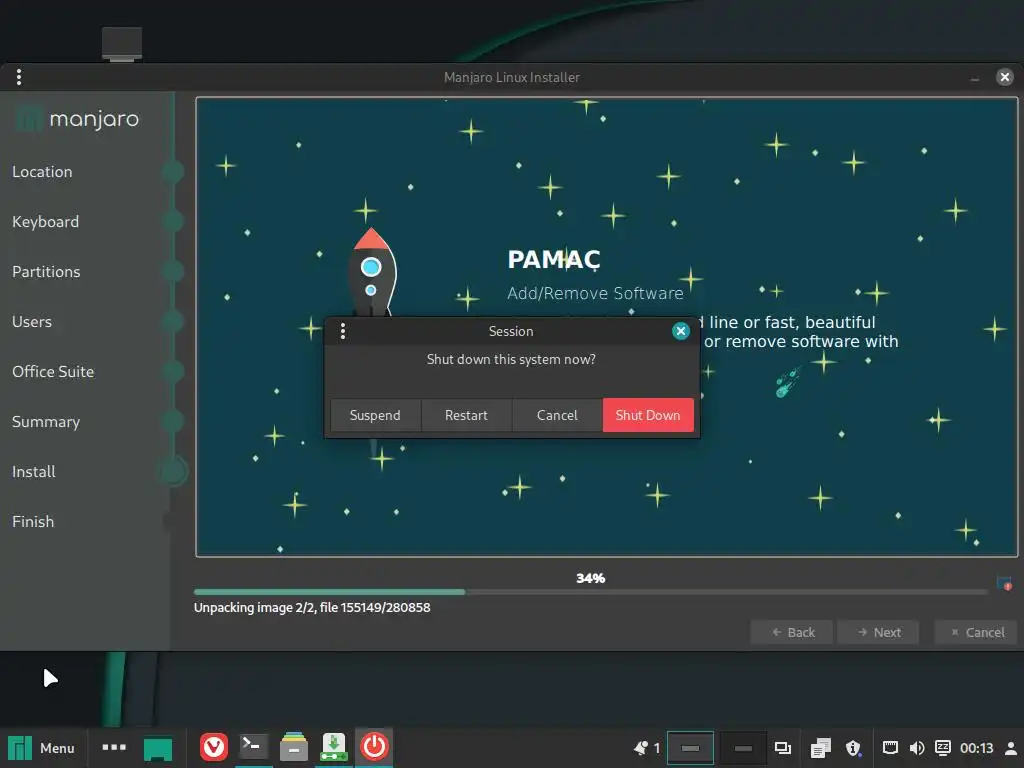Image resolution: width=1024 pixels, height=768 pixels.
Task: Select the Finish step in sidebar
Action: click(x=33, y=522)
